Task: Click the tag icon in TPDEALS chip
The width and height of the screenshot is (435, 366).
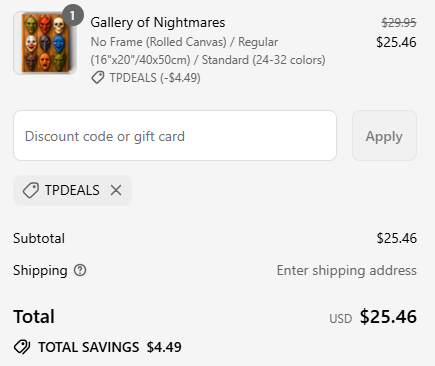Action: coord(31,190)
